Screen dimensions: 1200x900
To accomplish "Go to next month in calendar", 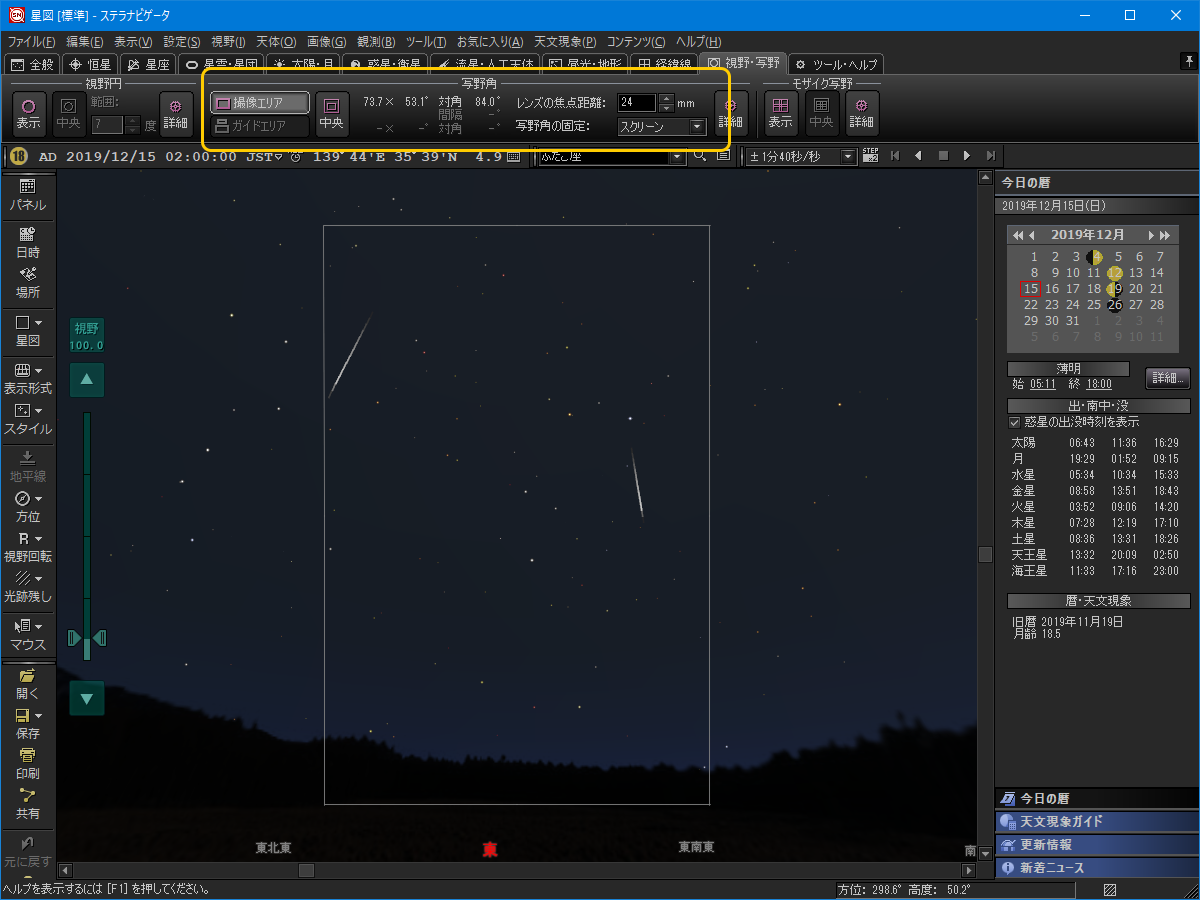I will tap(1151, 235).
